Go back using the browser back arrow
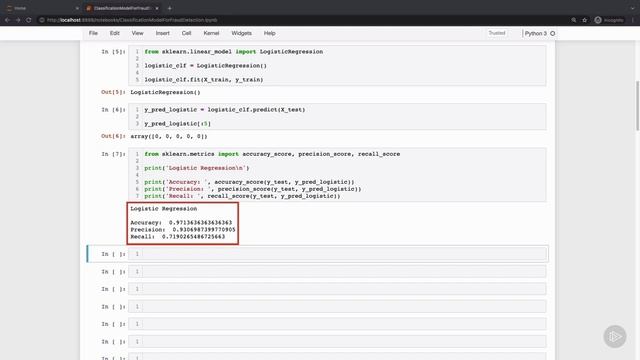 [x=7, y=20]
